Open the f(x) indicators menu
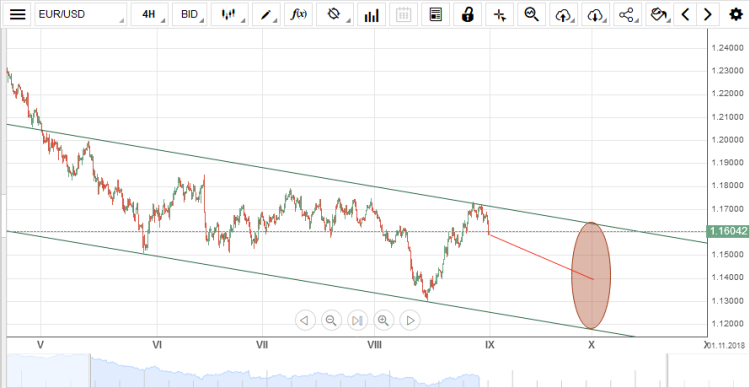The image size is (750, 388). [298, 14]
